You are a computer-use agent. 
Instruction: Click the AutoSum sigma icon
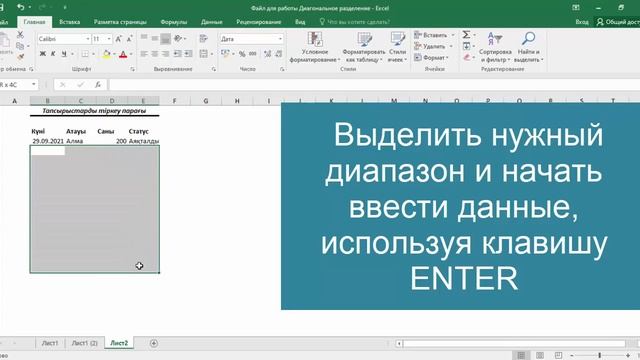point(466,35)
